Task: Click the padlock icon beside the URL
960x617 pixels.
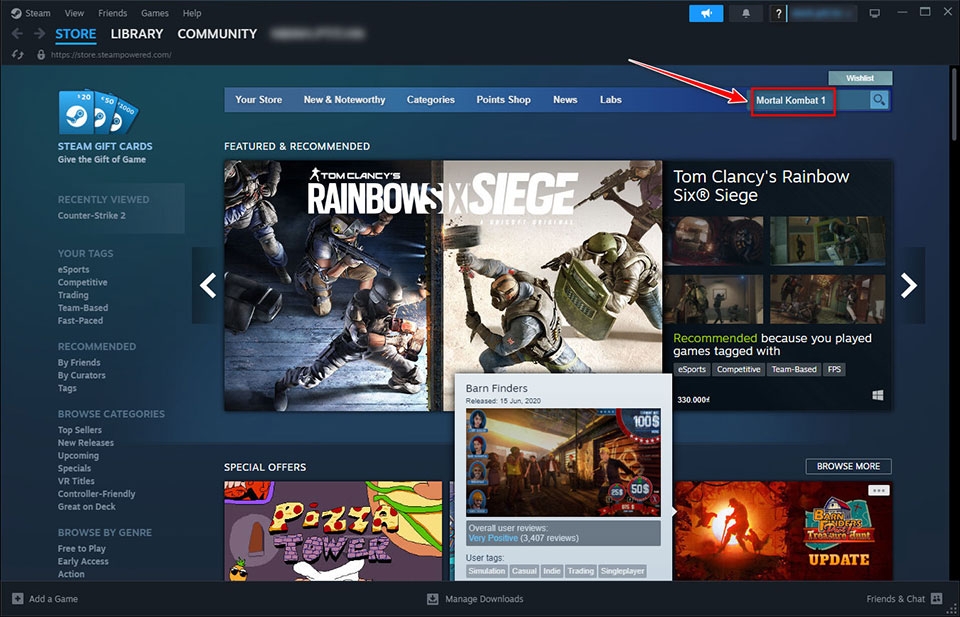Action: pos(41,54)
